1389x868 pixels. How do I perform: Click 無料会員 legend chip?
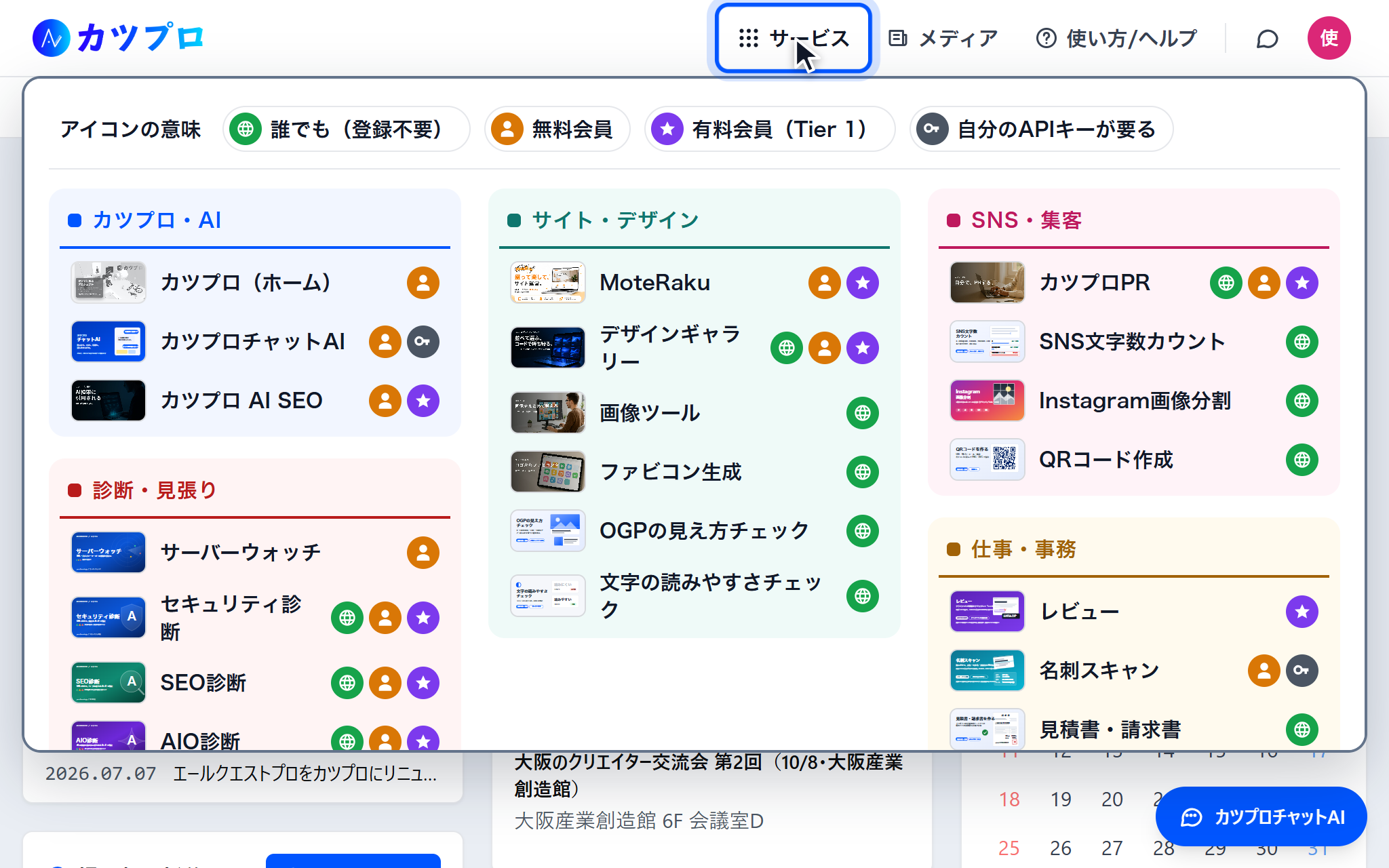click(557, 129)
